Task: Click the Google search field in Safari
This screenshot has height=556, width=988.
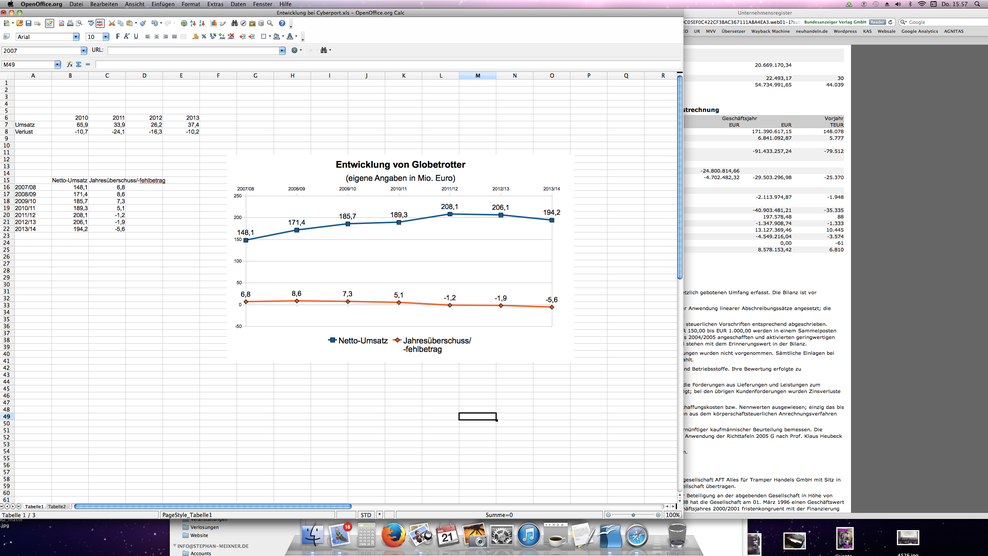Action: click(x=942, y=22)
